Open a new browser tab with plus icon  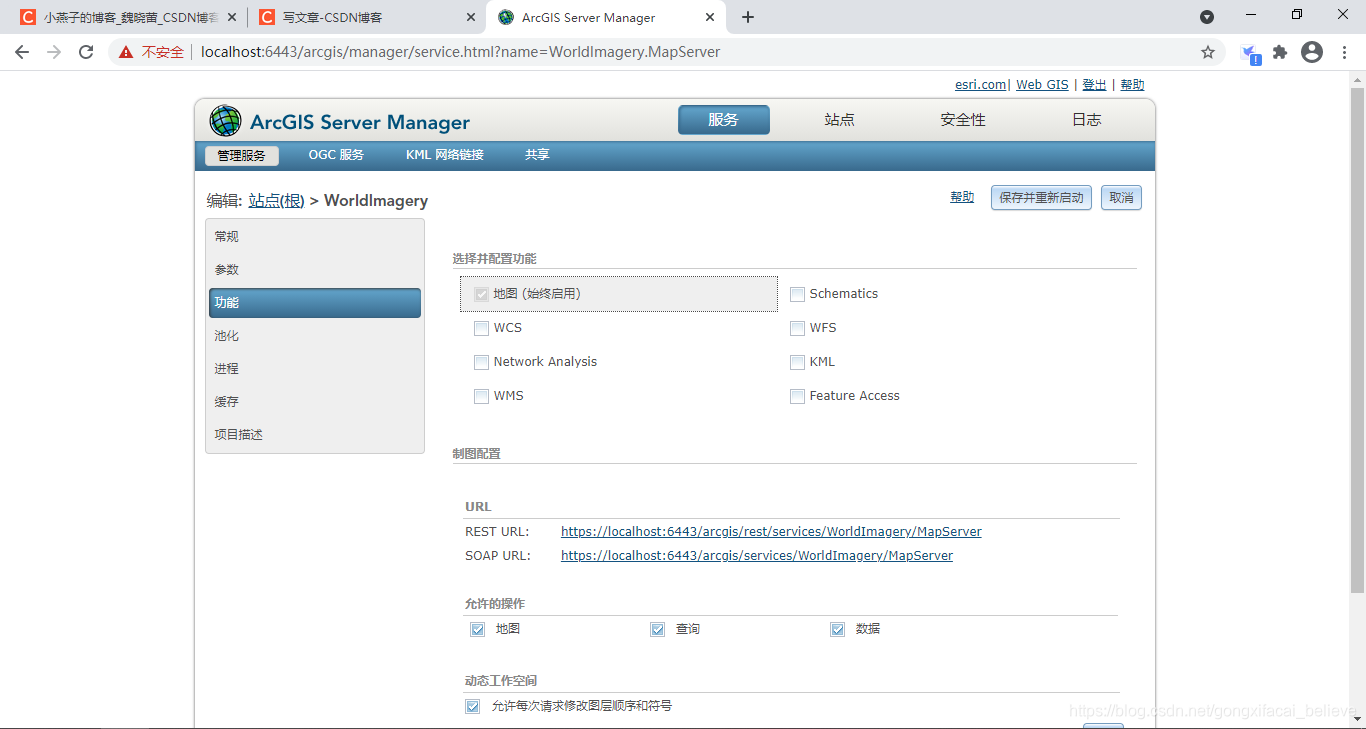[x=748, y=17]
